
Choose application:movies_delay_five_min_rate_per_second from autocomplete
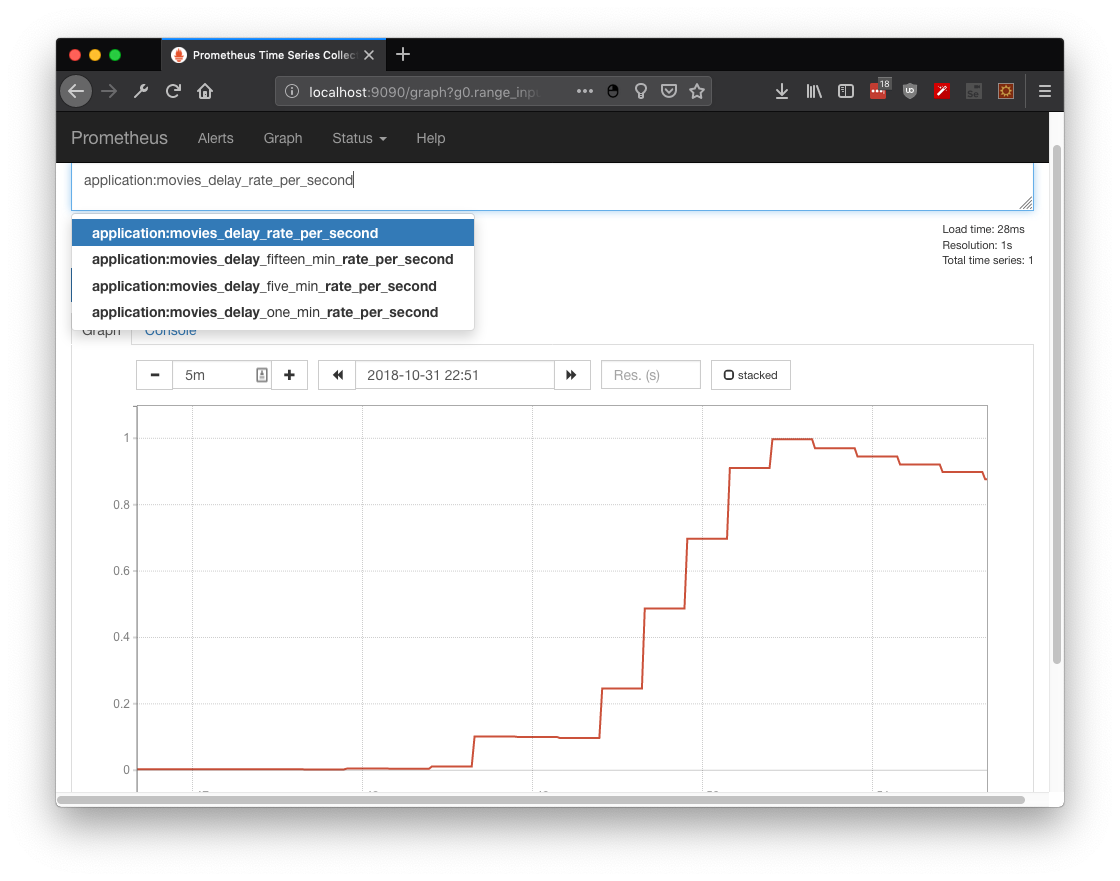coord(264,286)
